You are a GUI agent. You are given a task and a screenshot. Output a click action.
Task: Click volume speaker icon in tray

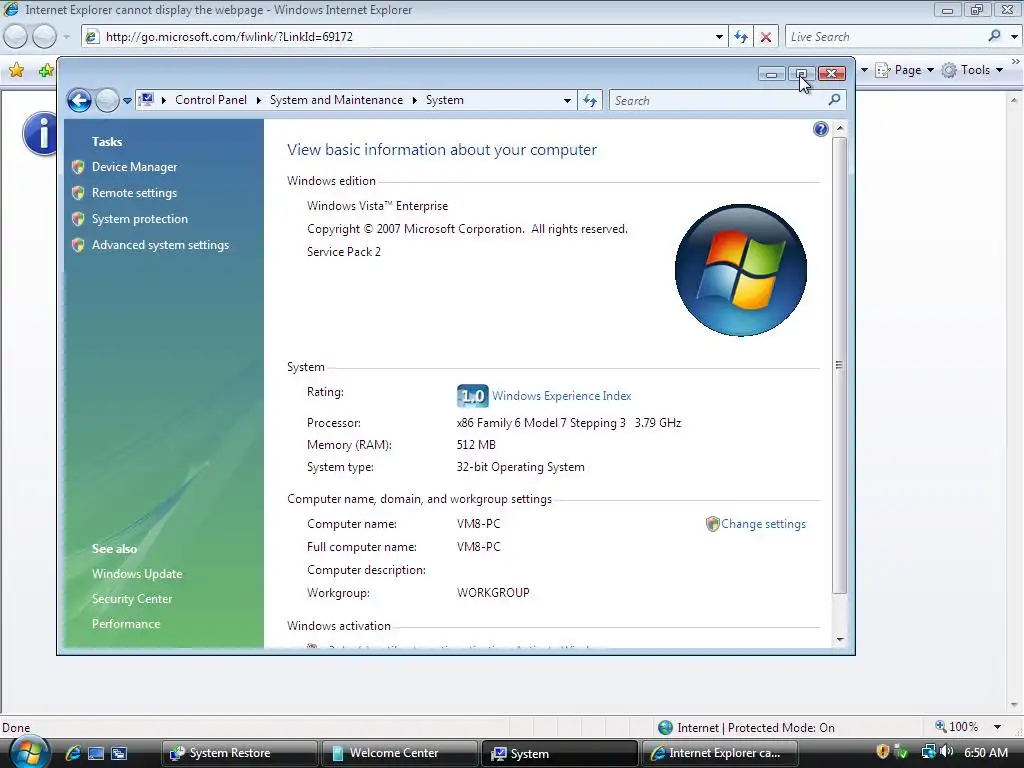946,752
